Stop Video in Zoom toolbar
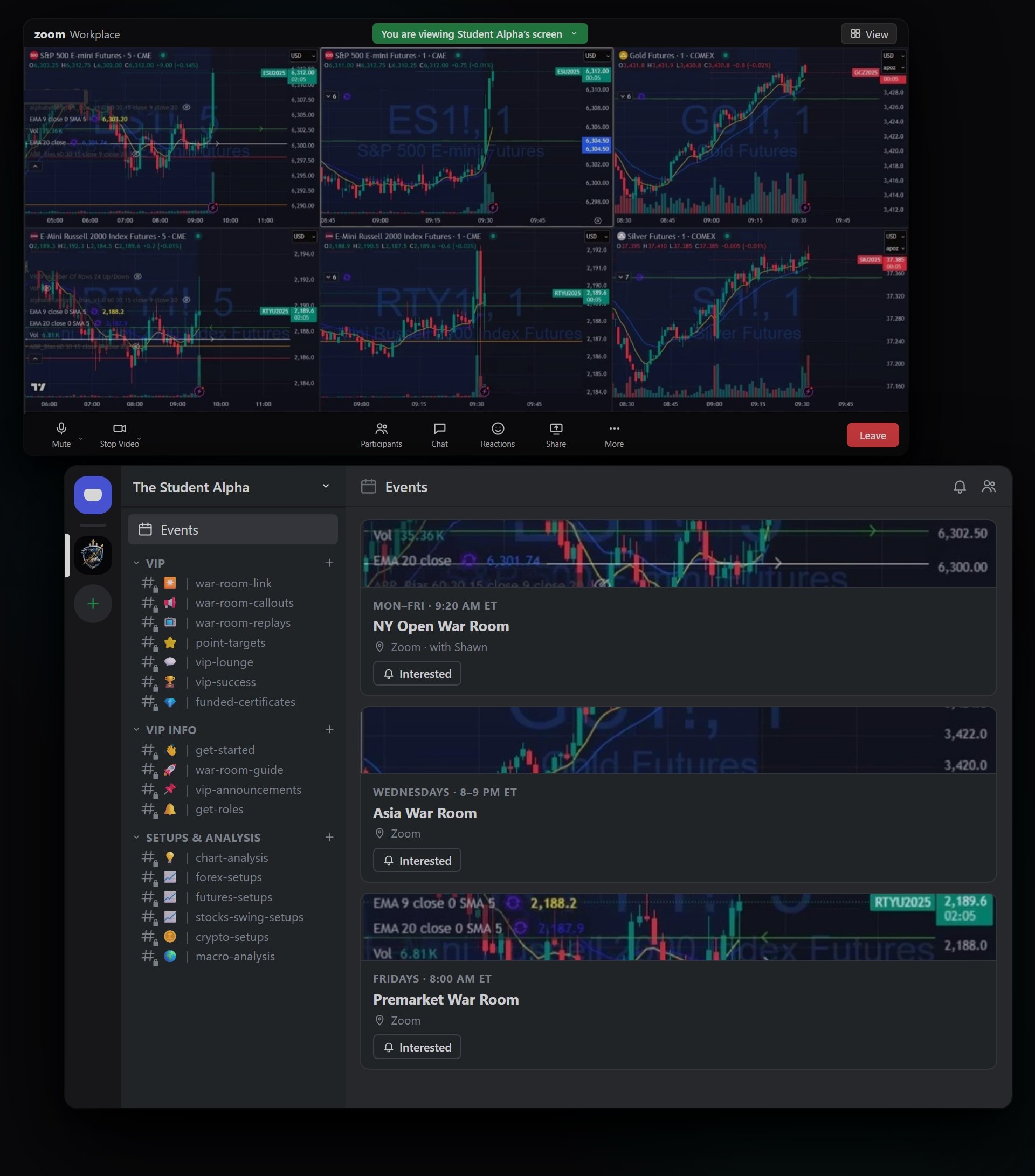This screenshot has height=1176, width=1035. [119, 435]
